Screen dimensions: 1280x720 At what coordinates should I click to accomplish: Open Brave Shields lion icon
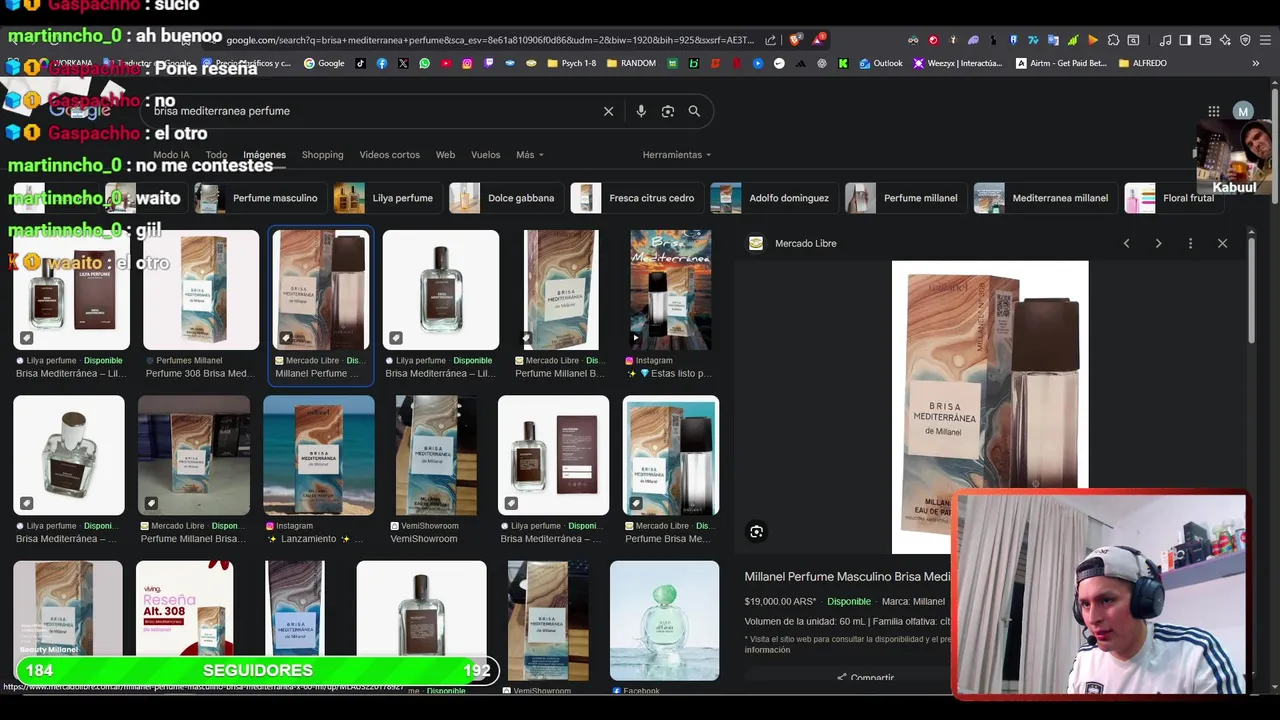coord(795,40)
